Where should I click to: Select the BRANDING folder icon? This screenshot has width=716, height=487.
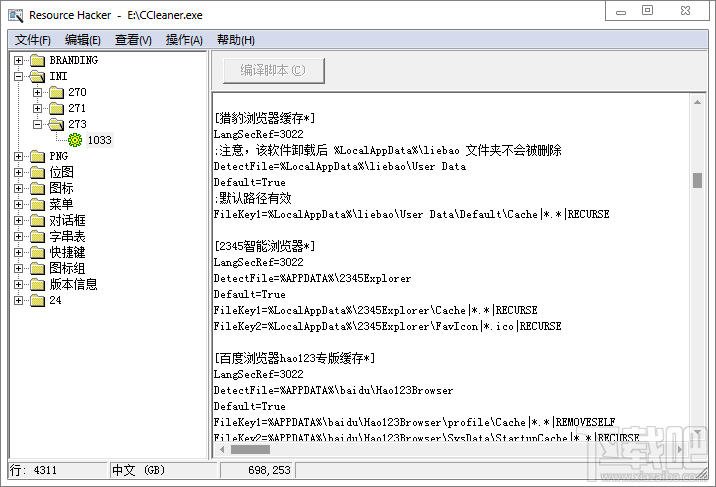[37, 60]
